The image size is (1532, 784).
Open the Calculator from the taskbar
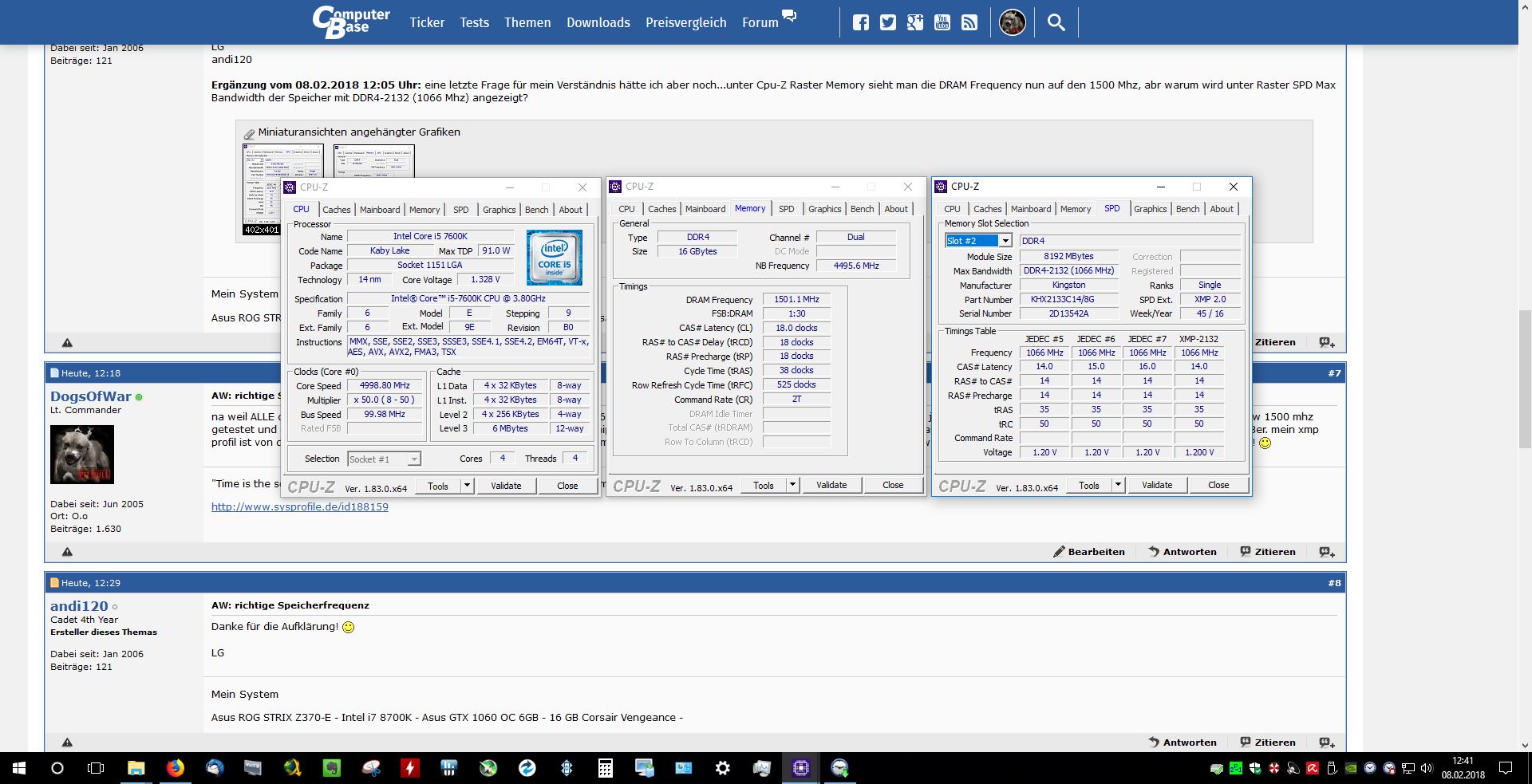pos(605,768)
